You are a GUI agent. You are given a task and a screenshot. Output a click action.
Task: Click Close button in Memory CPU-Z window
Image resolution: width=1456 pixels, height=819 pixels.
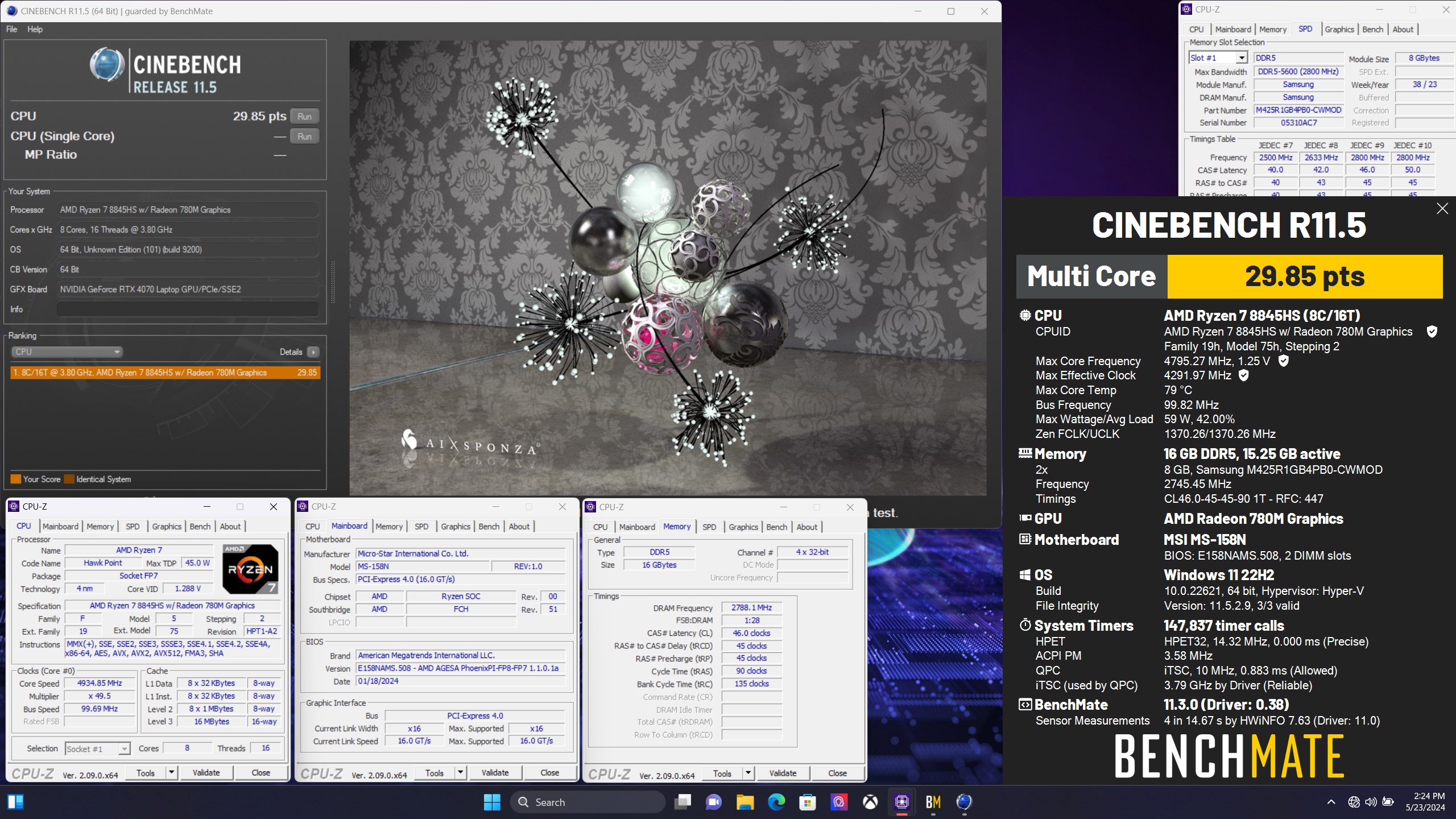(x=837, y=773)
